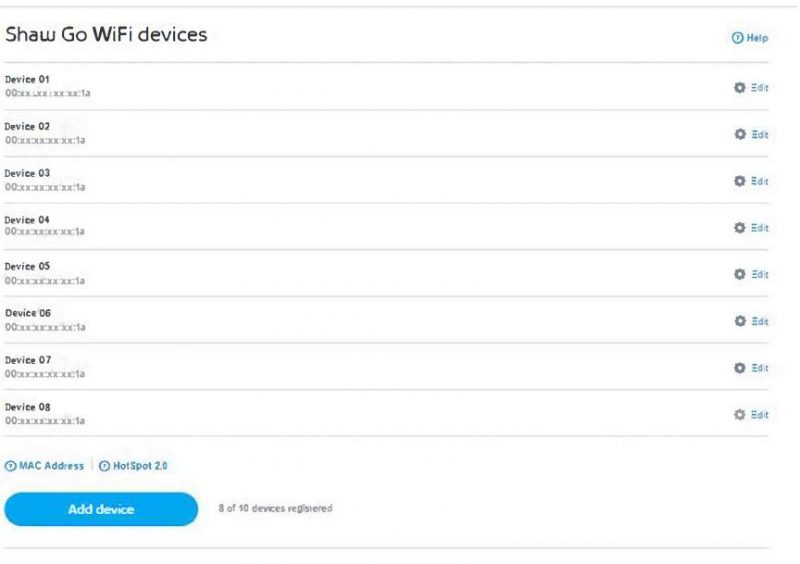800x564 pixels.
Task: Click the HotSpot 2.0 info icon
Action: (104, 466)
